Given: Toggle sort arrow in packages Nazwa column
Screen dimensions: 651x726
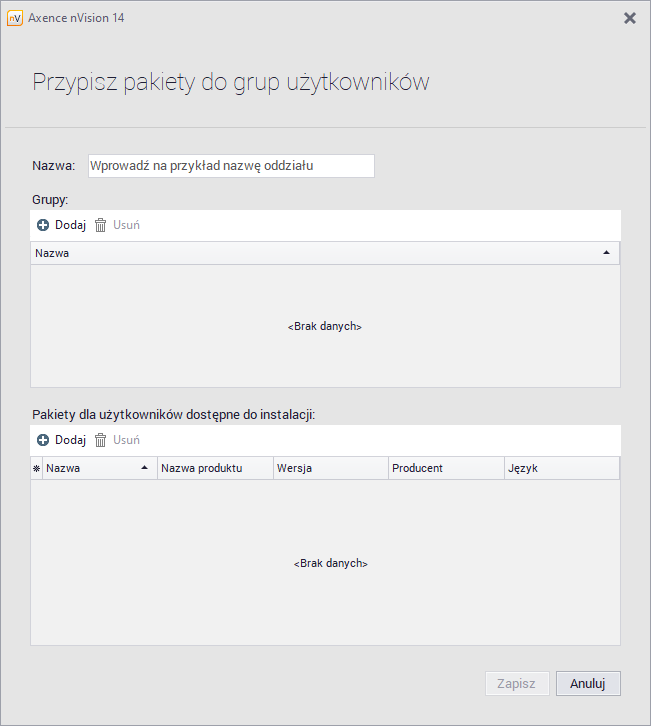Looking at the screenshot, I should tap(144, 468).
